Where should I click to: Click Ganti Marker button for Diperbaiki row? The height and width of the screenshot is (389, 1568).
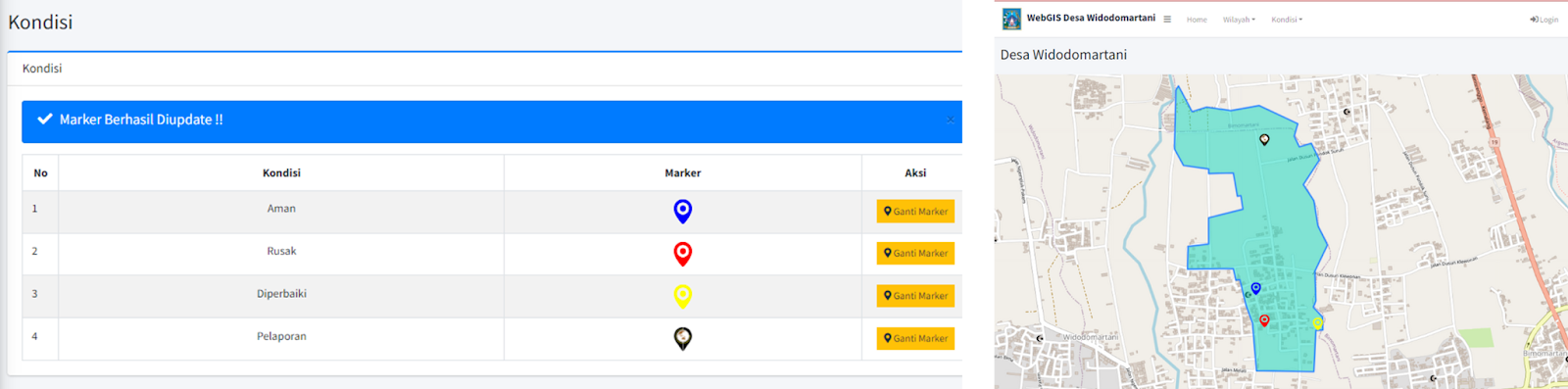coord(915,296)
